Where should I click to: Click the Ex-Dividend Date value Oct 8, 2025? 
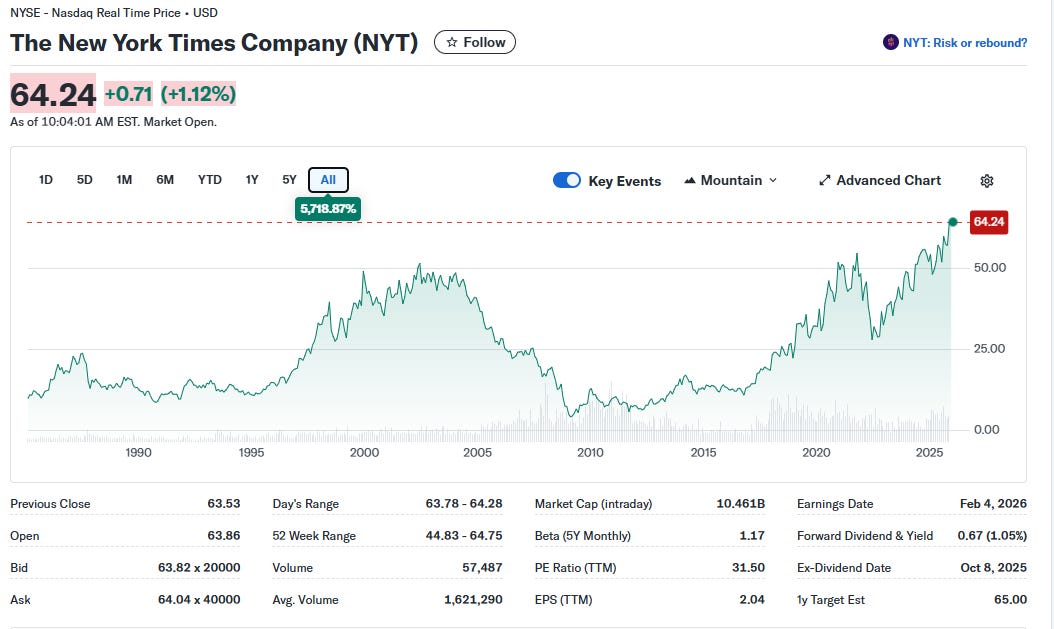point(994,567)
